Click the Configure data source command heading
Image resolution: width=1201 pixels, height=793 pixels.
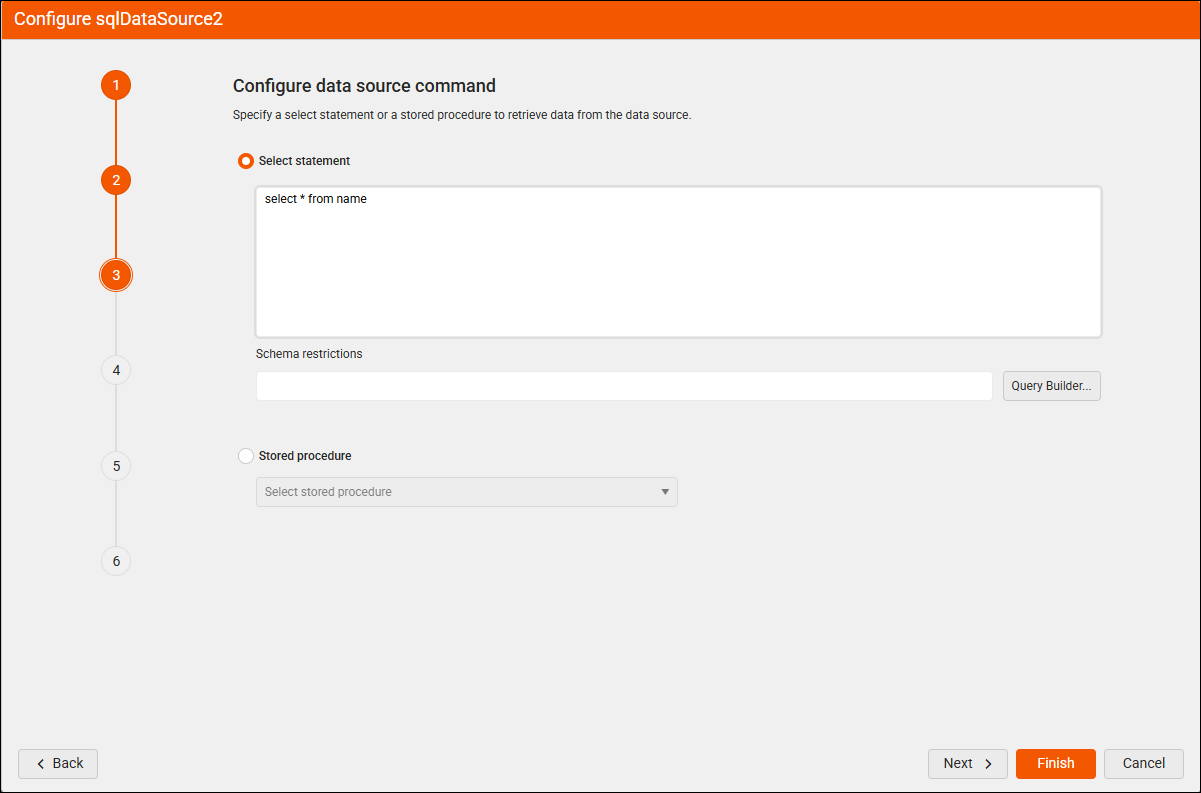(364, 86)
